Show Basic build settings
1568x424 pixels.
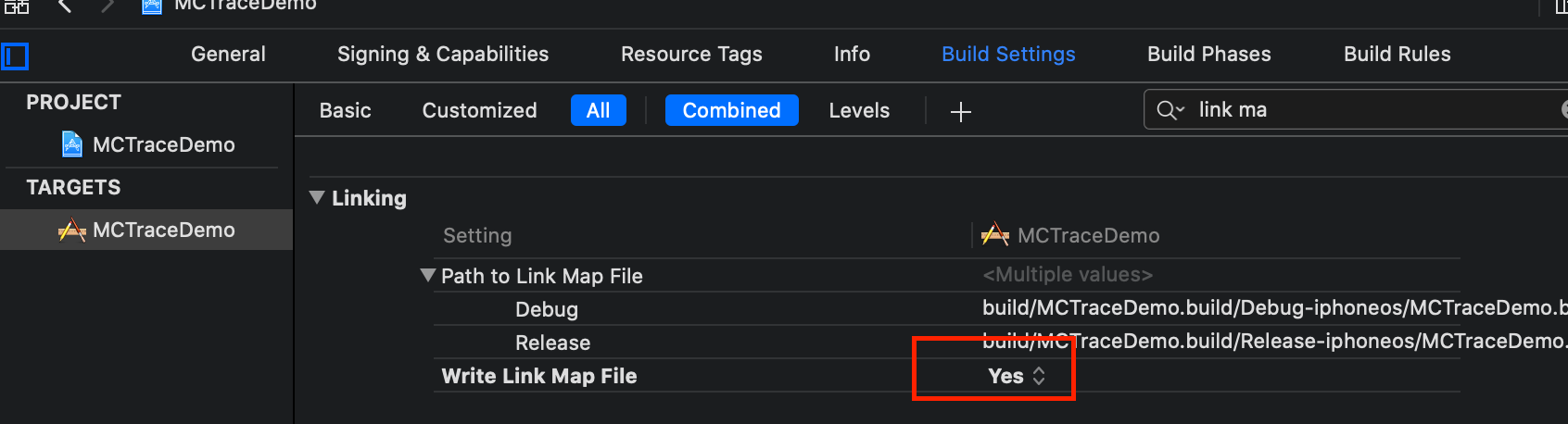click(x=346, y=110)
